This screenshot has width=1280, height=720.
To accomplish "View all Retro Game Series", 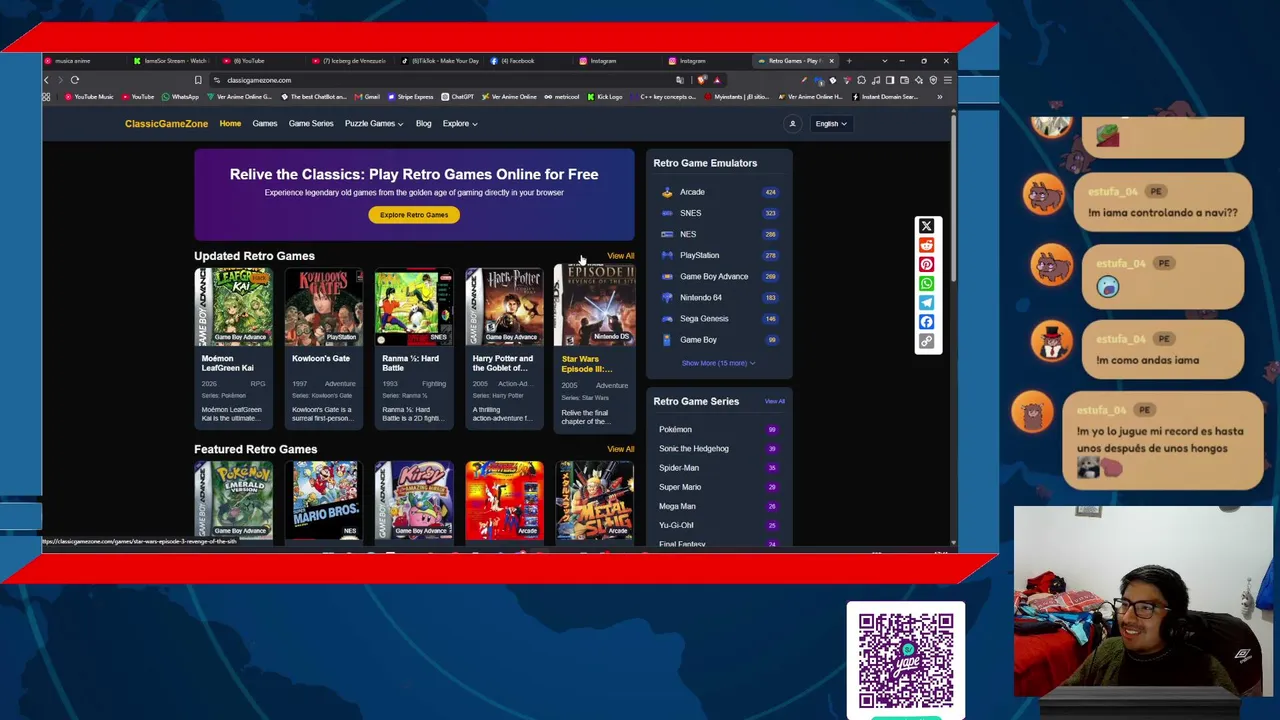I will [774, 402].
